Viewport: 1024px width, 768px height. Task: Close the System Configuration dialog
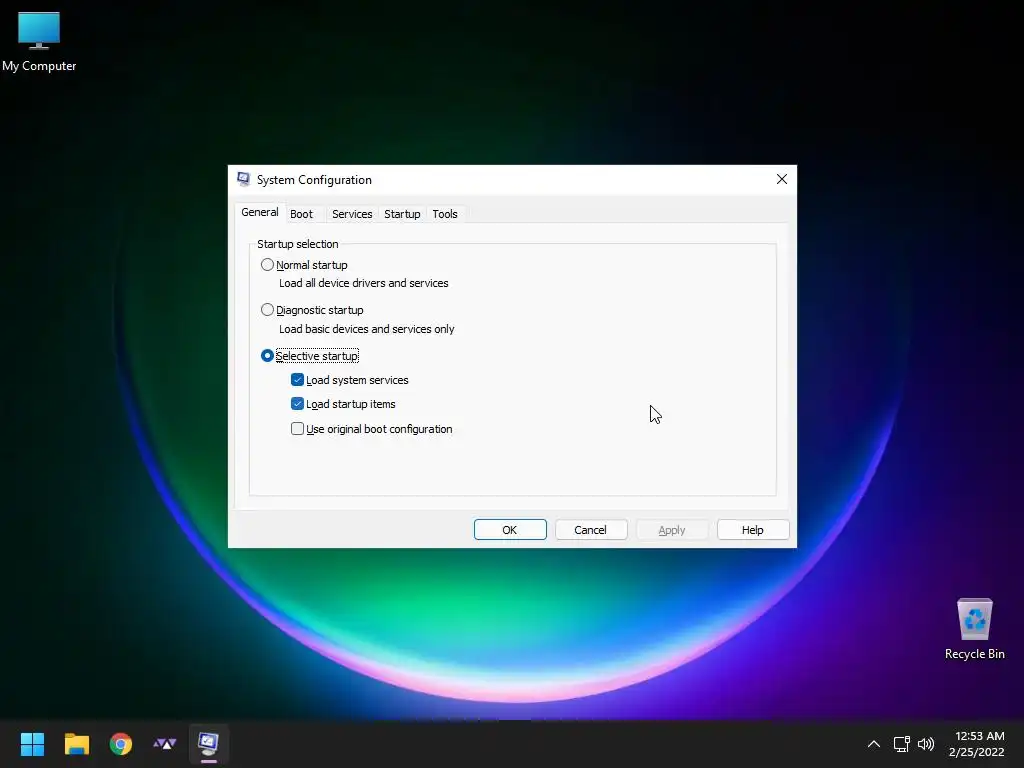pos(782,179)
